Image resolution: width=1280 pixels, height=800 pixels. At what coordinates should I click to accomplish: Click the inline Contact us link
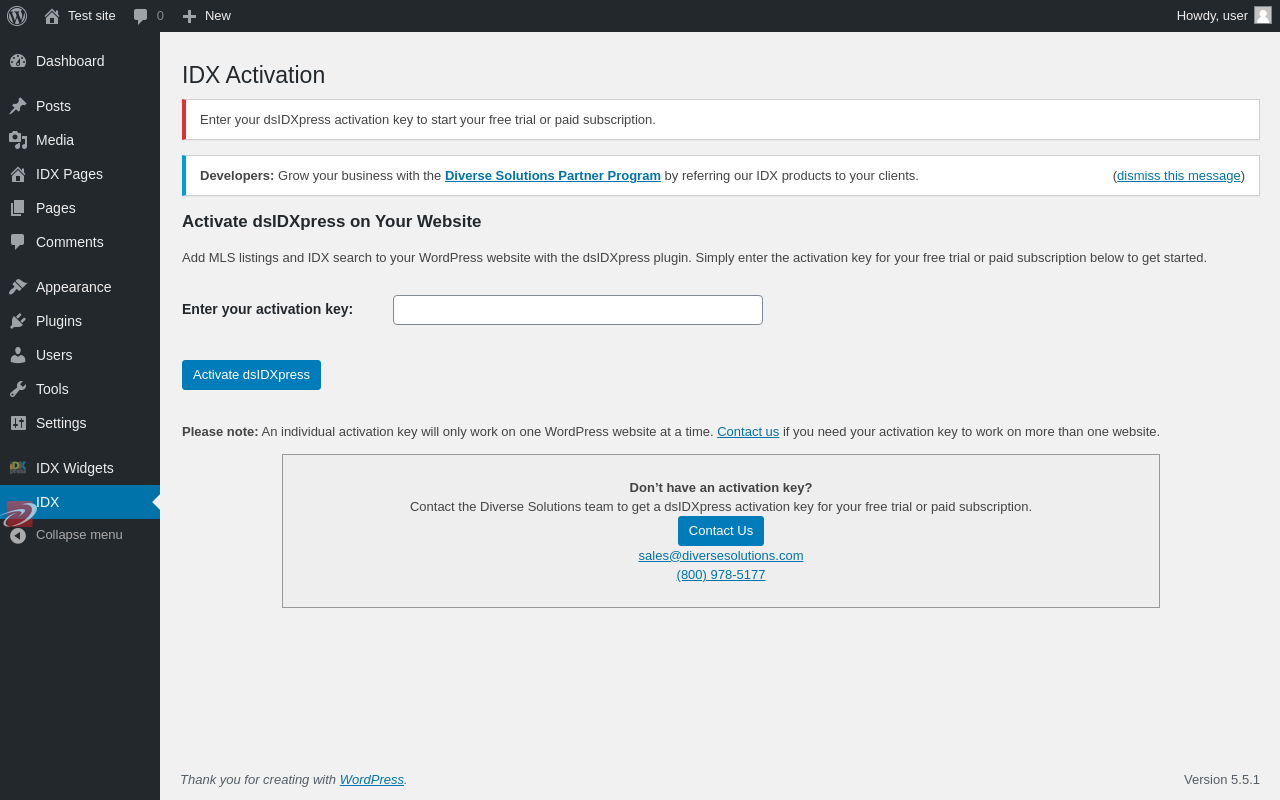pos(748,432)
